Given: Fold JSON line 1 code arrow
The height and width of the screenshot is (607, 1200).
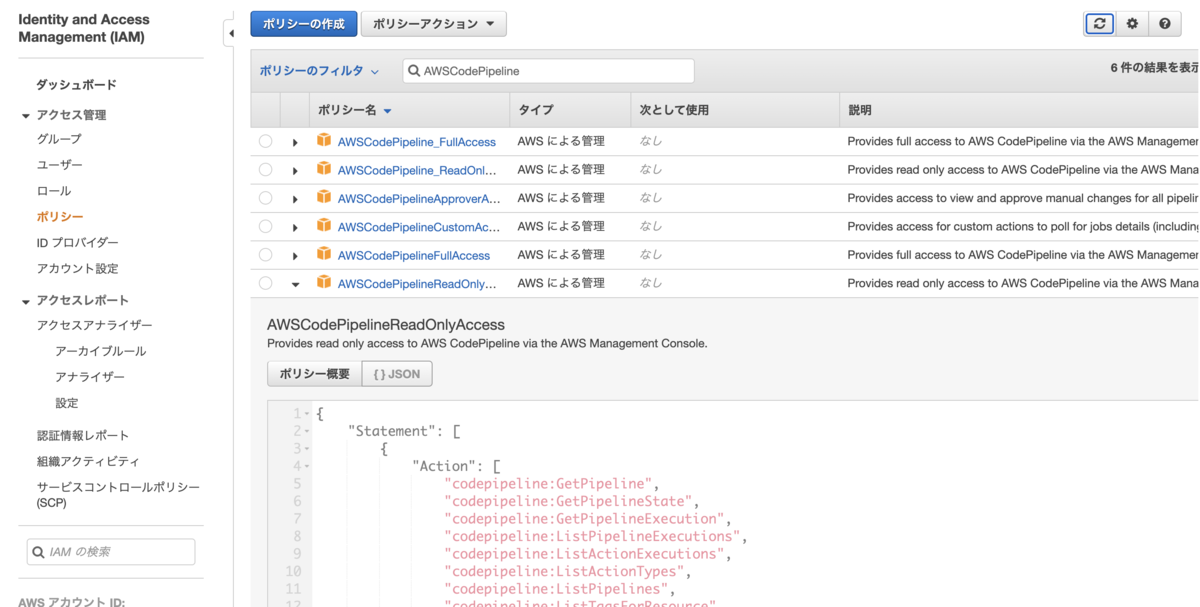Looking at the screenshot, I should (307, 414).
